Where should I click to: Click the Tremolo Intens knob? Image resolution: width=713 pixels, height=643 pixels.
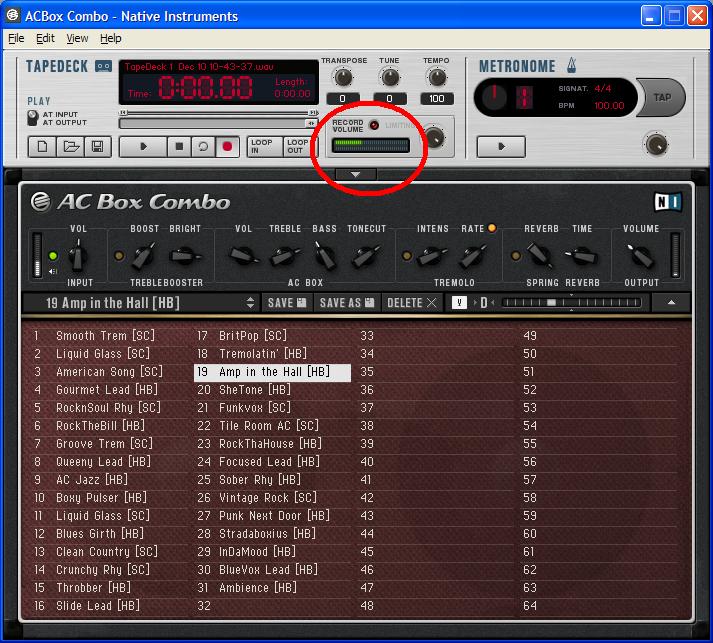(x=432, y=256)
